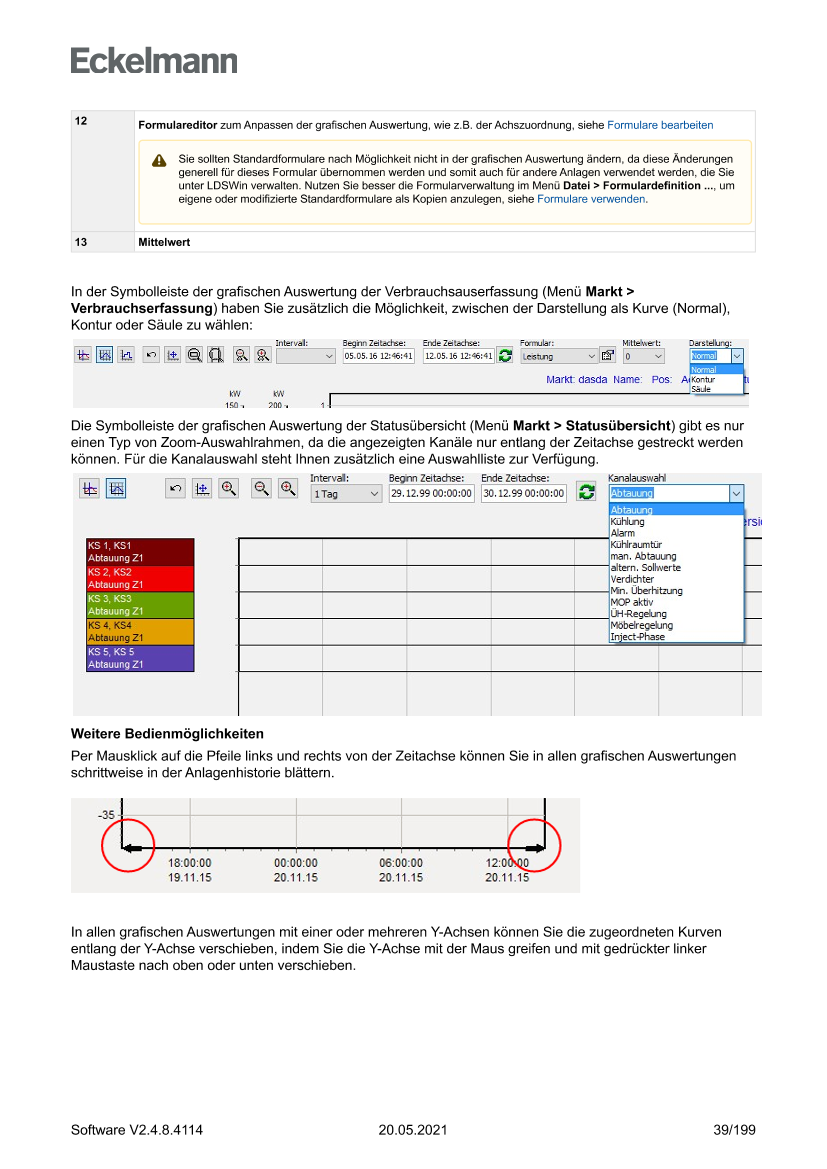The width and height of the screenshot is (827, 1169).
Task: Select Verdichter in the channel list
Action: (x=632, y=579)
